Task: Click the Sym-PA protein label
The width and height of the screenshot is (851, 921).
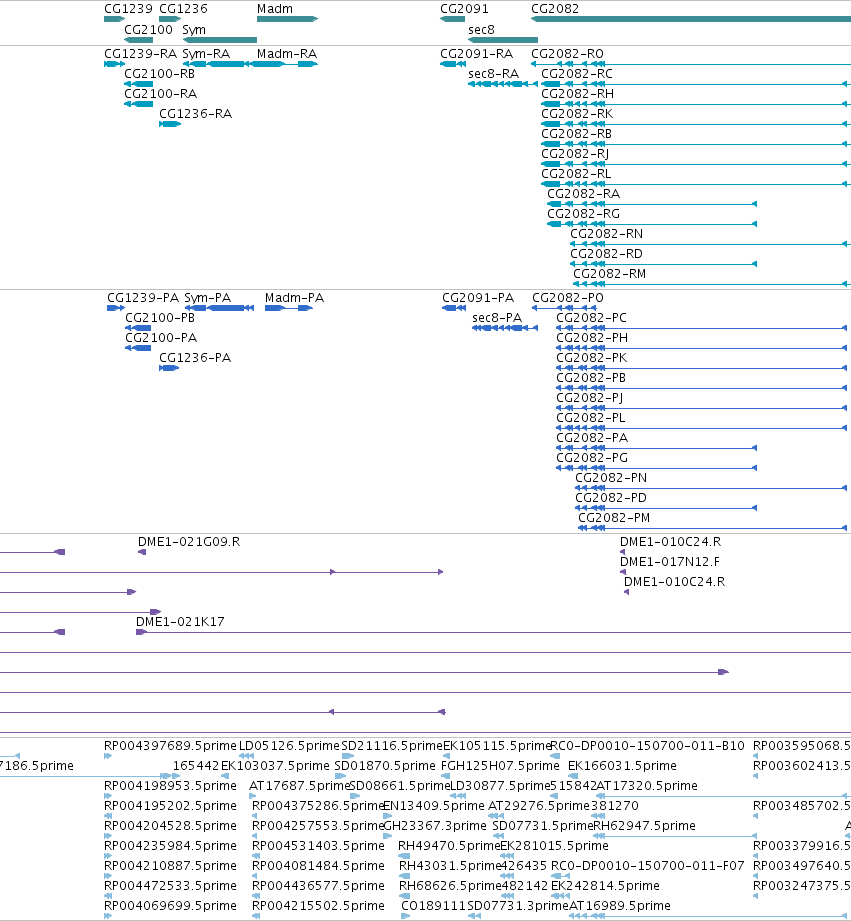Action: (207, 298)
